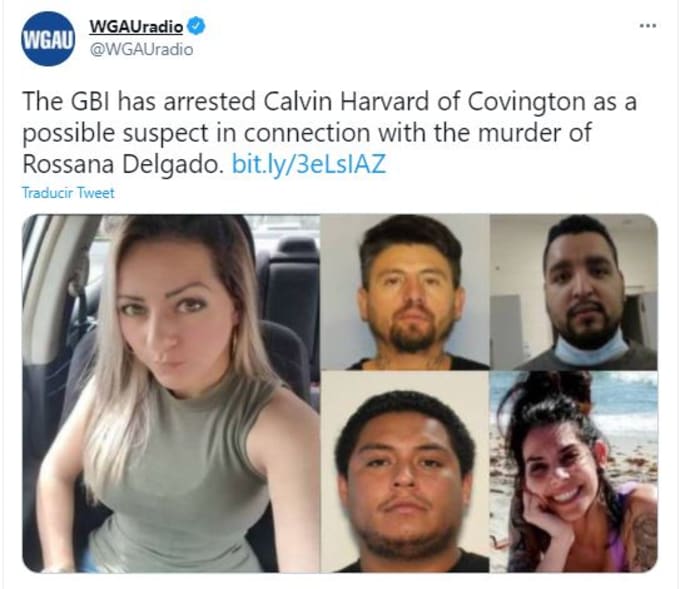Follow the bit.ly/3eLsIAZ link
The width and height of the screenshot is (700, 589).
308,164
